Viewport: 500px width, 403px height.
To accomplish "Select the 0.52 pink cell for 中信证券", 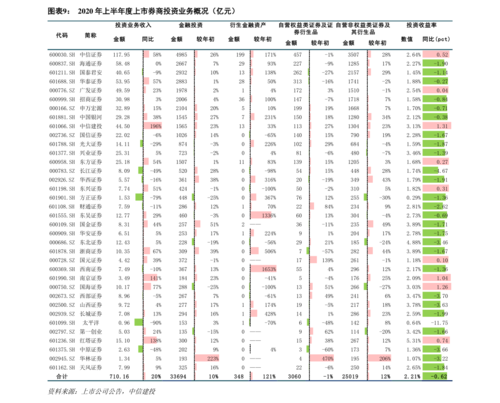I will point(437,55).
